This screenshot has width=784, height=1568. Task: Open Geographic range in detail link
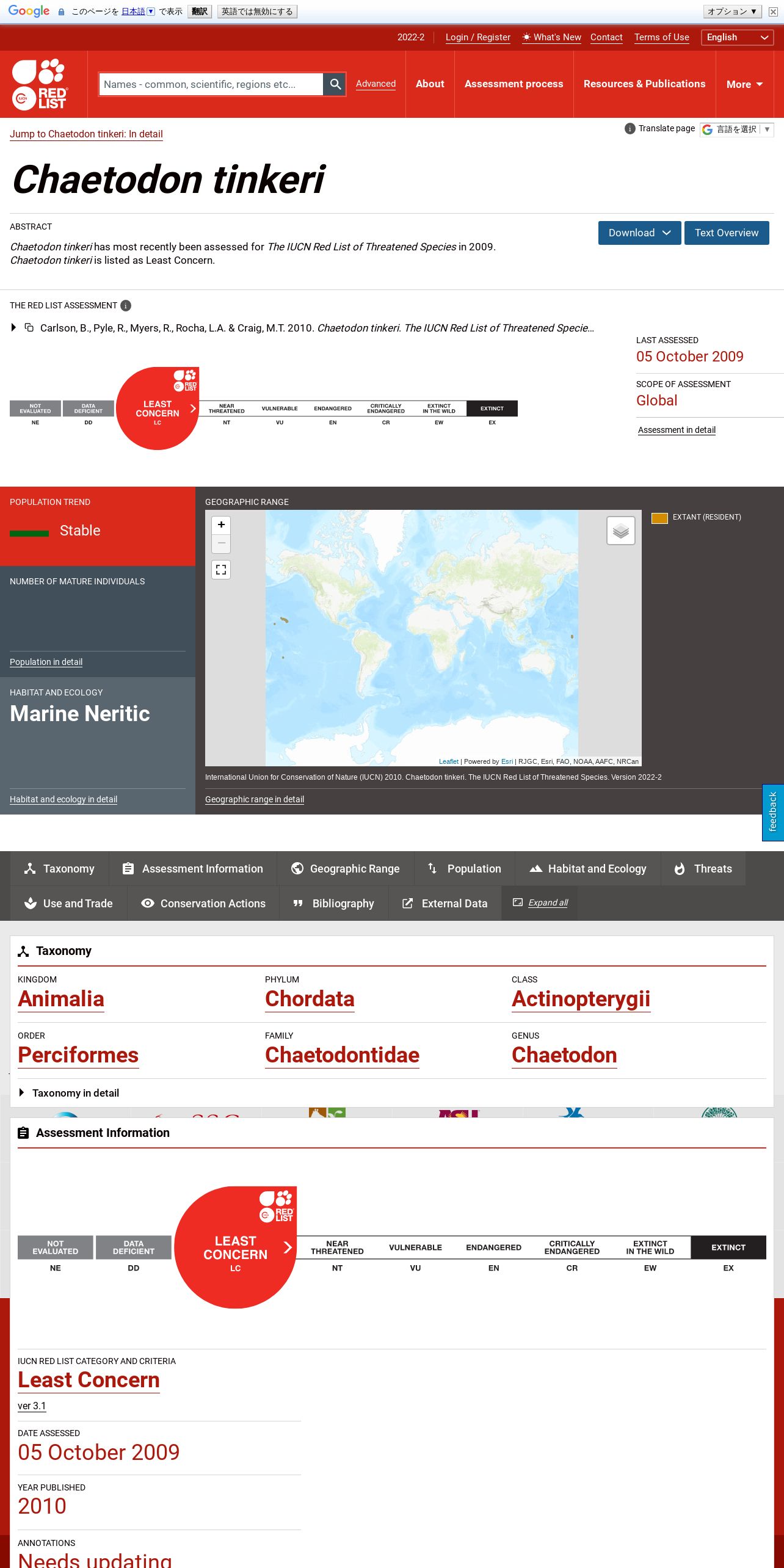(255, 800)
